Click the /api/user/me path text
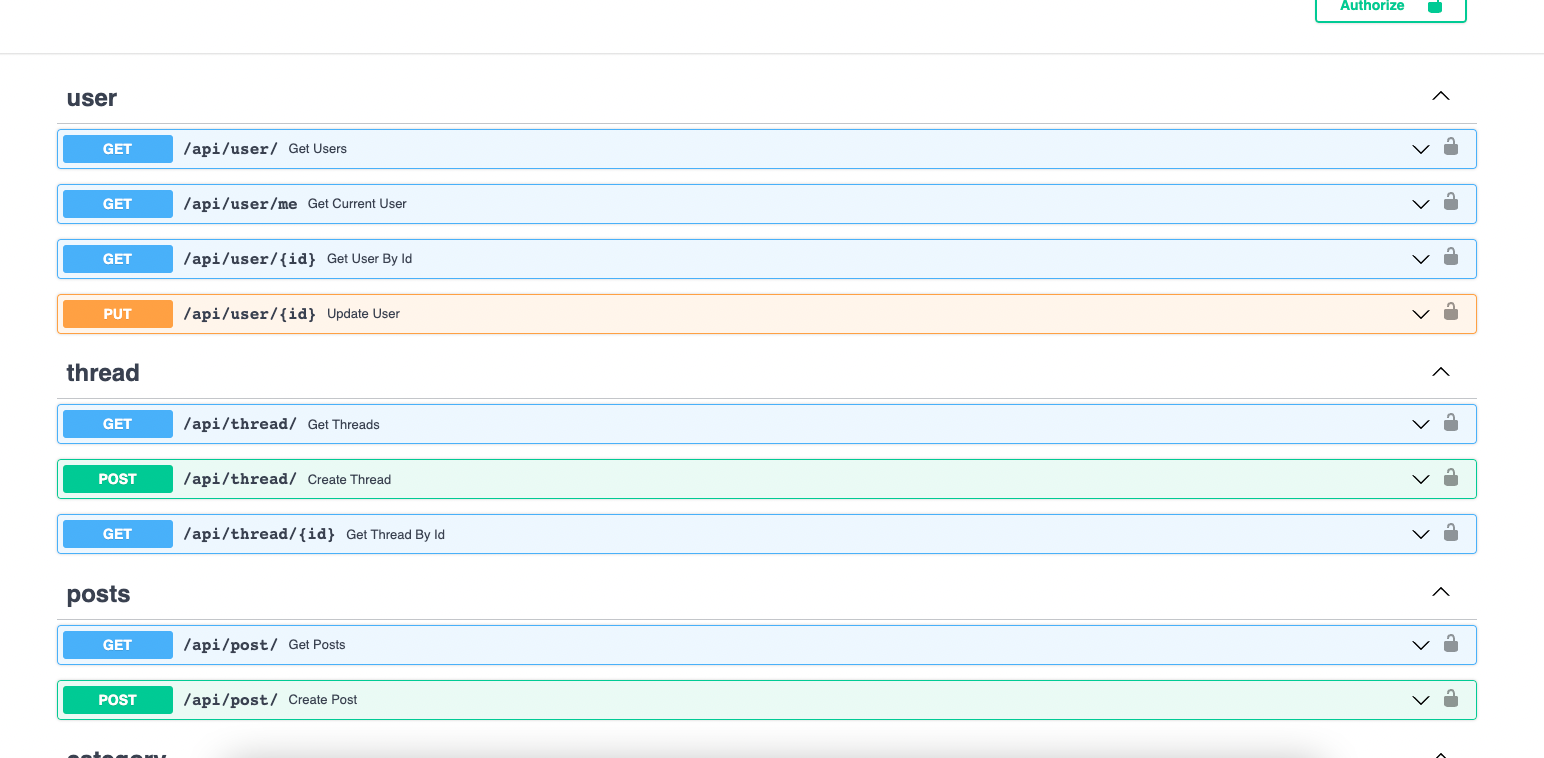The image size is (1544, 758). pyautogui.click(x=240, y=204)
